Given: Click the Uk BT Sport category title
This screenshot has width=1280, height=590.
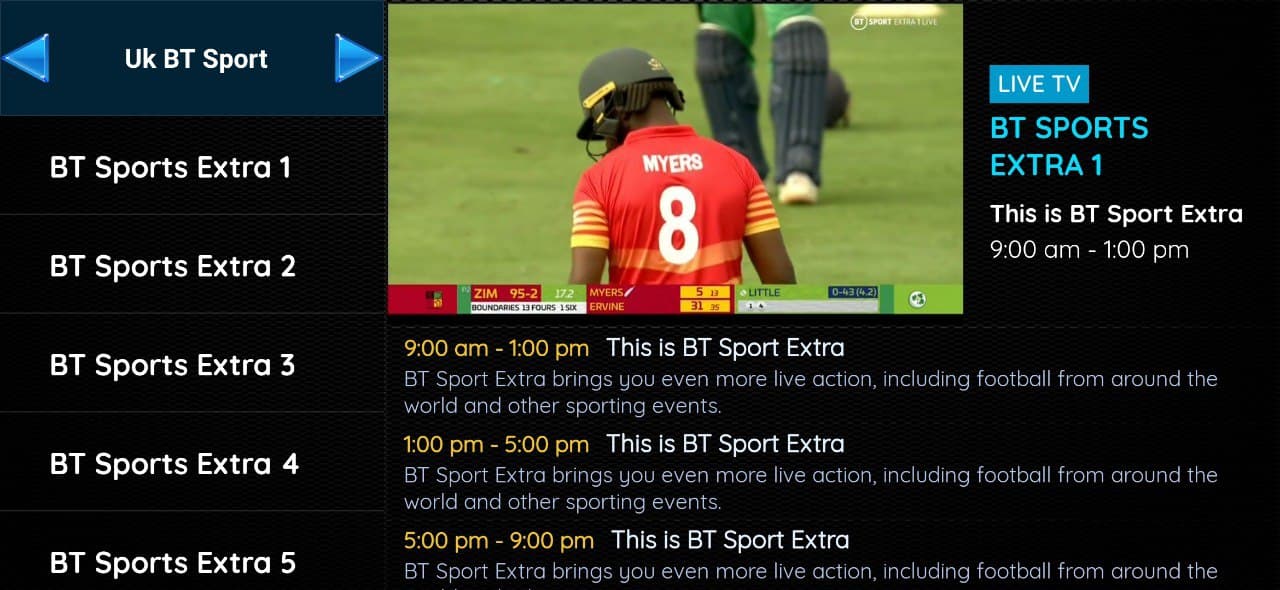Looking at the screenshot, I should pos(196,59).
